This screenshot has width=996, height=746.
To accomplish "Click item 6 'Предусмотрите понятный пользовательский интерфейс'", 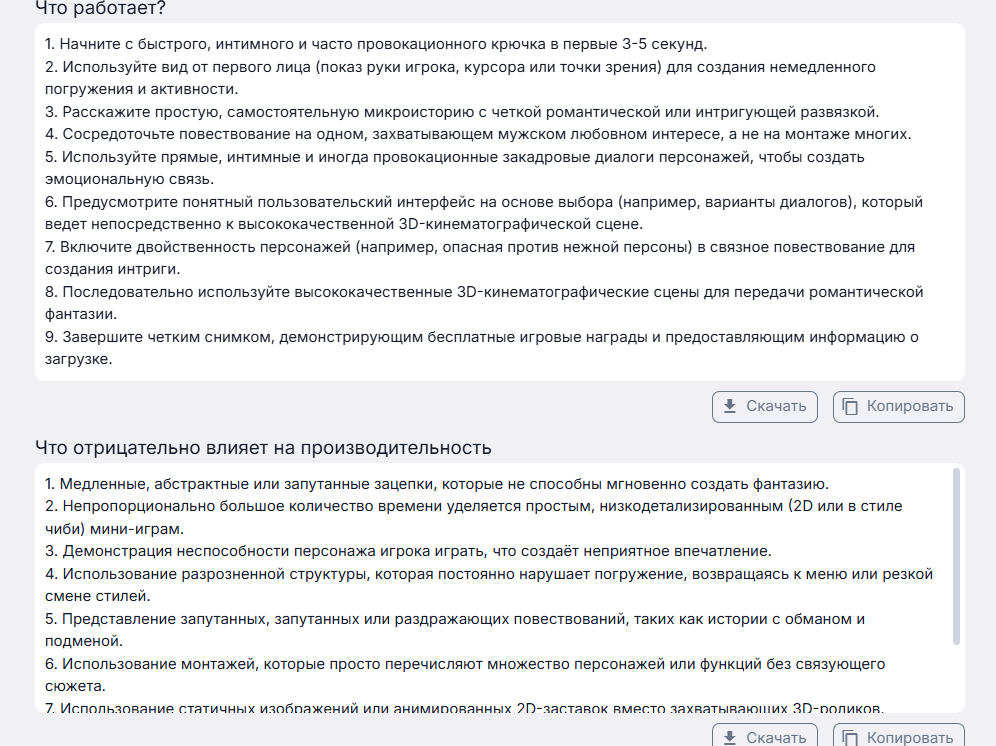I will [x=483, y=213].
